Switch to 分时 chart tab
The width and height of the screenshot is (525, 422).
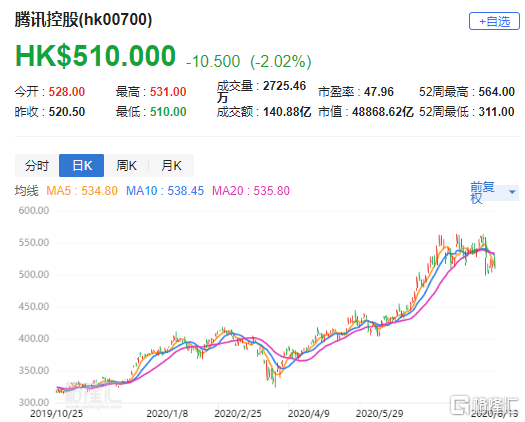click(x=37, y=165)
